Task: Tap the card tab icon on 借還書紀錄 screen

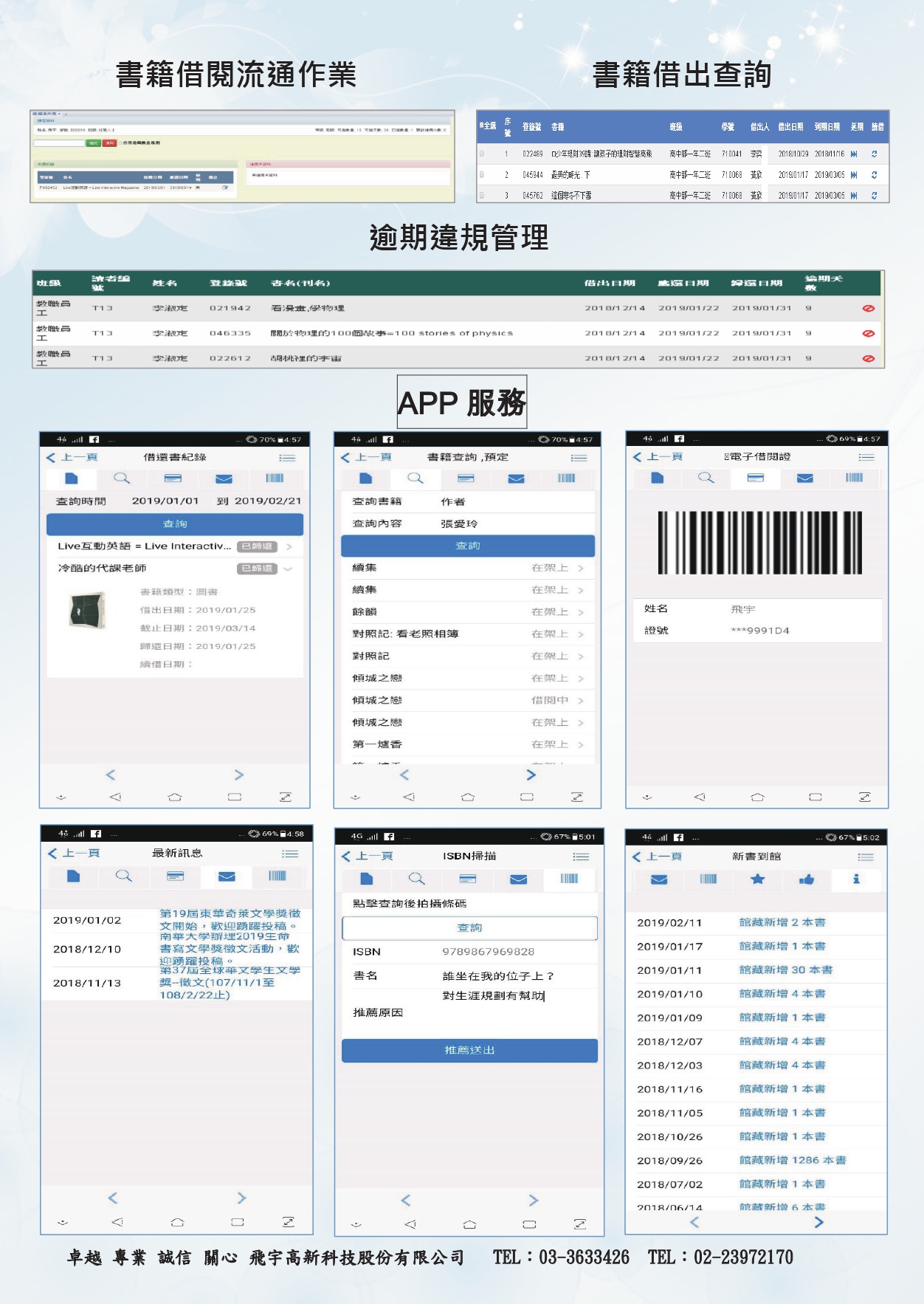Action: (173, 478)
